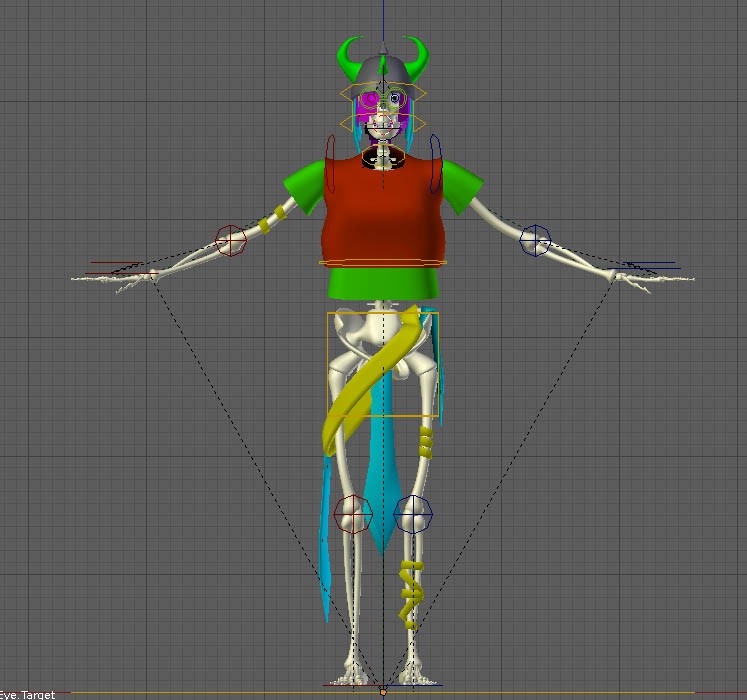Select the orange root marker at the feet
This screenshot has height=700, width=747.
pyautogui.click(x=383, y=690)
